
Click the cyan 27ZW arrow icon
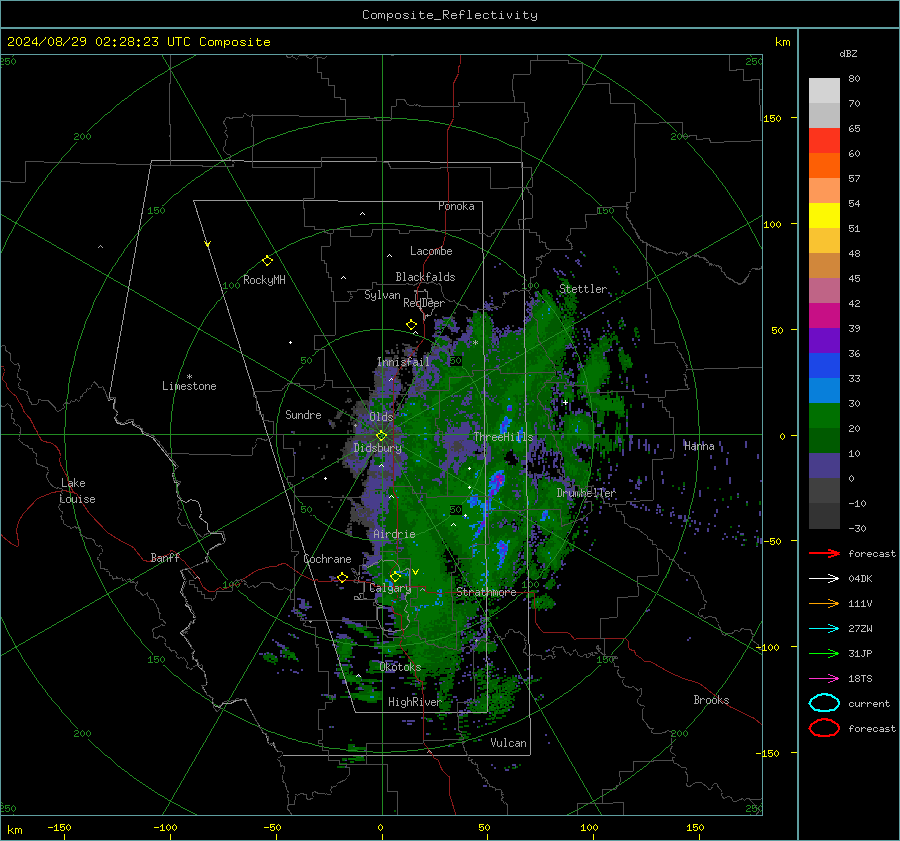point(824,629)
